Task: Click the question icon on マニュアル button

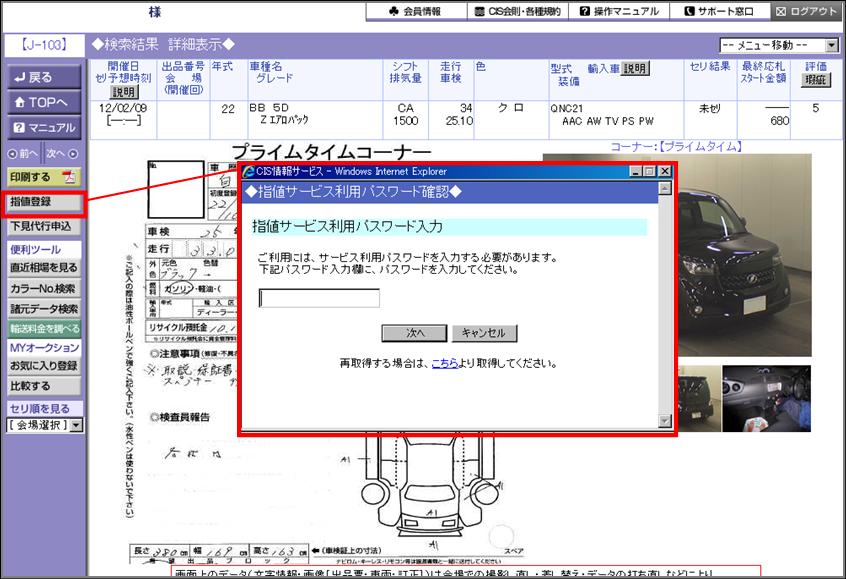Action: (x=19, y=128)
